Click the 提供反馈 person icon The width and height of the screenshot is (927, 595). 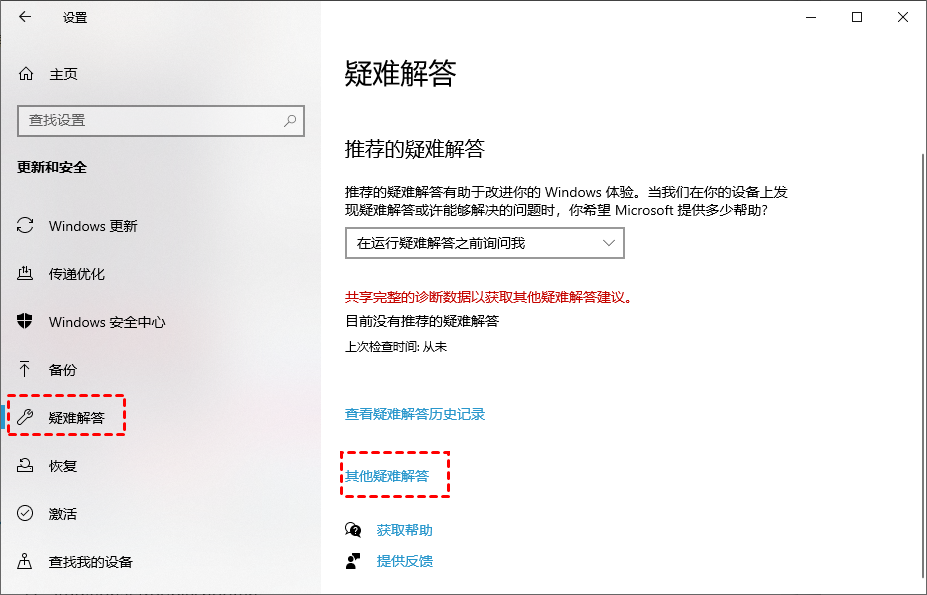[x=353, y=561]
